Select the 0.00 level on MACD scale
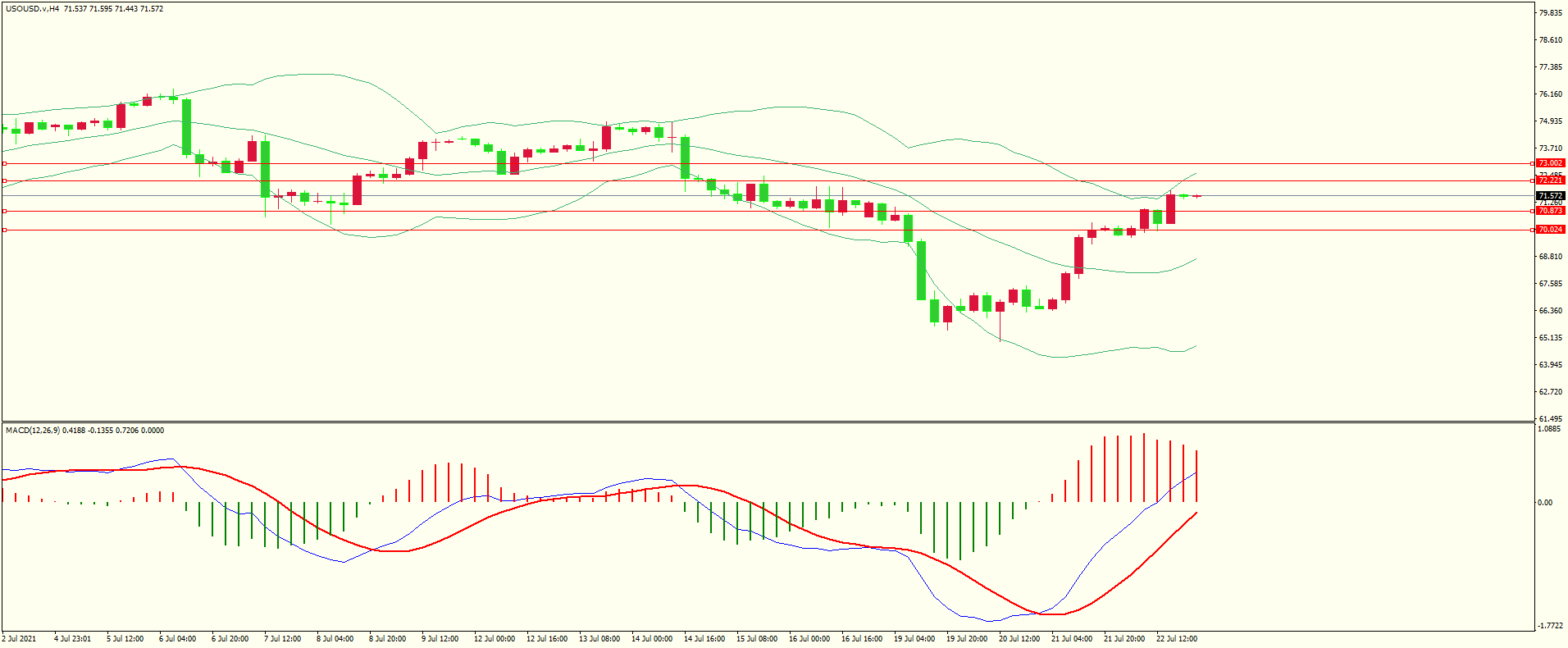This screenshot has height=648, width=1568. [x=1545, y=502]
